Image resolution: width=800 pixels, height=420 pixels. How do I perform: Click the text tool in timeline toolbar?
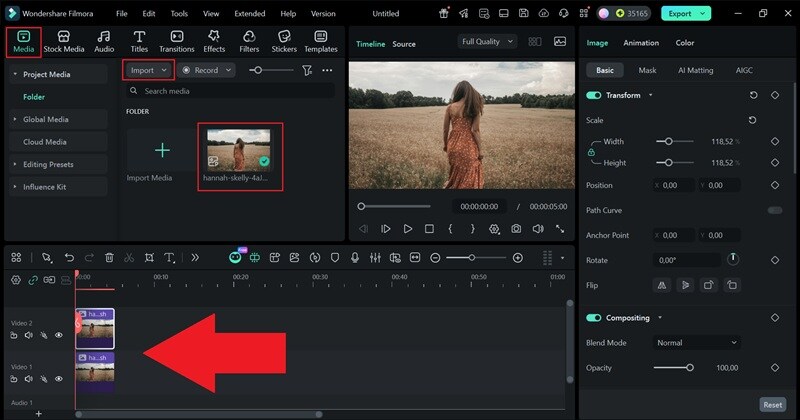click(169, 258)
